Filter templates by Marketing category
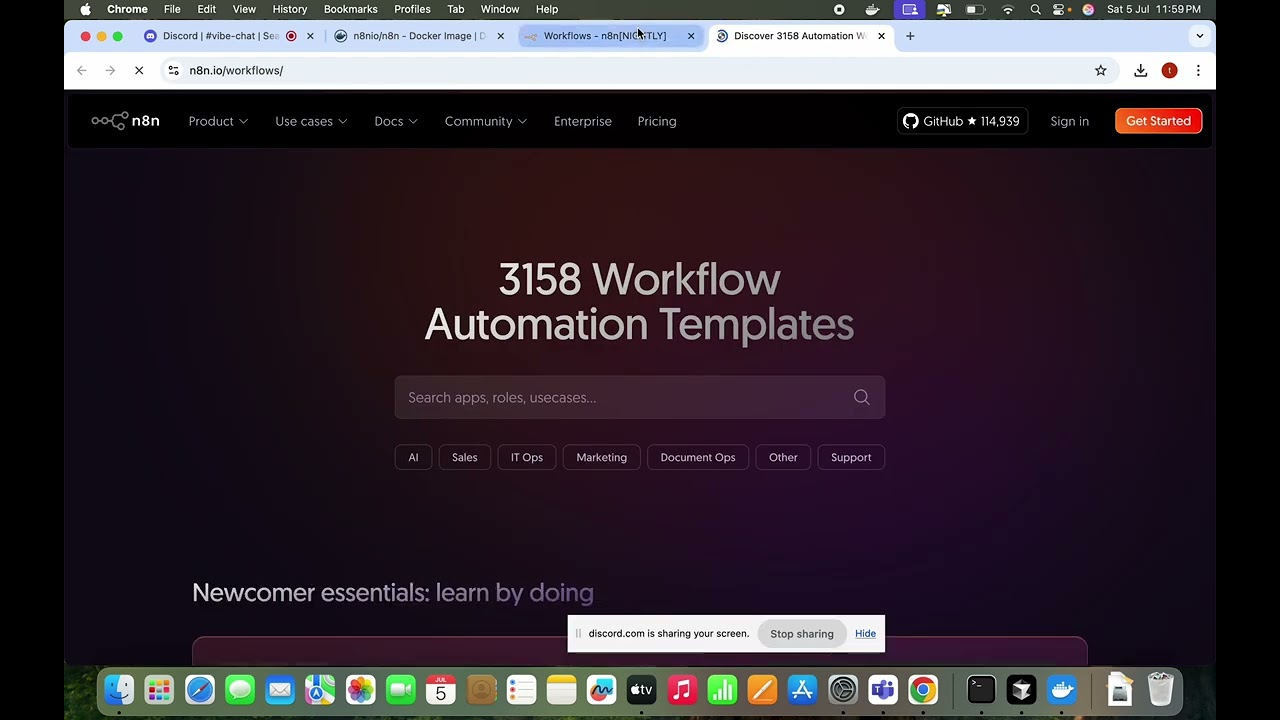Screen dimensions: 1280x720 (602, 457)
